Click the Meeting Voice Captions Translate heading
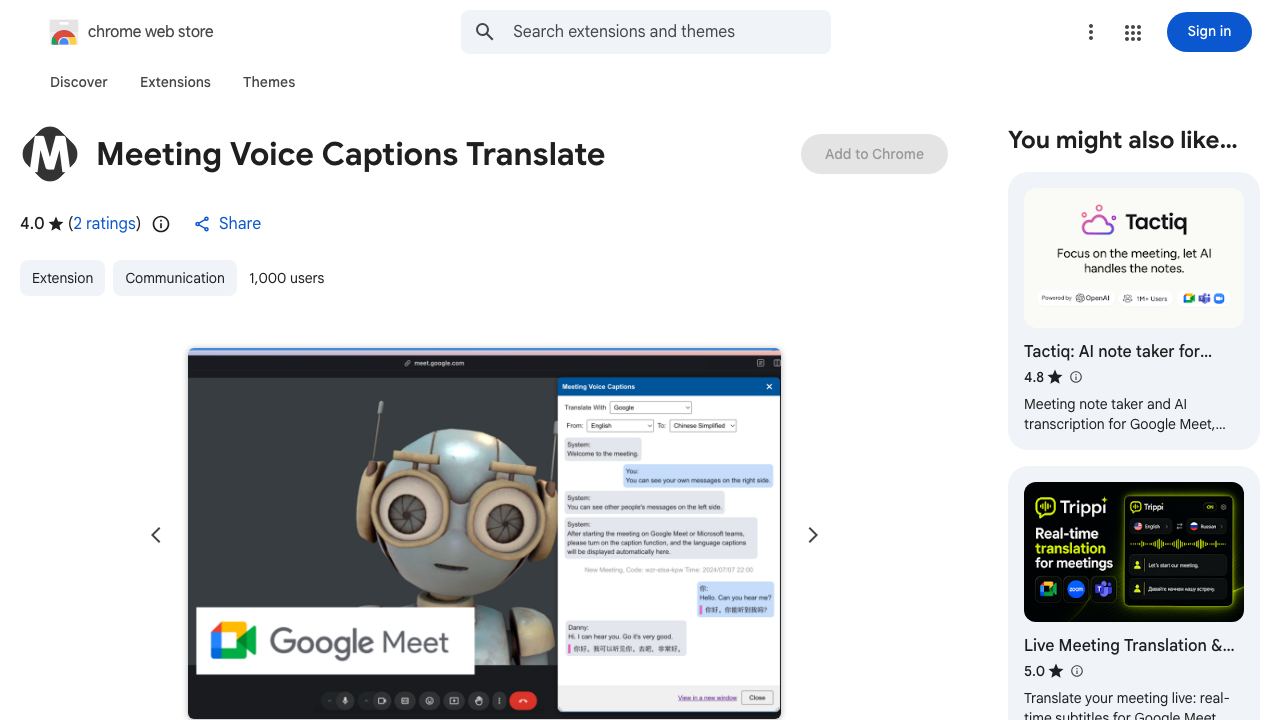 351,154
